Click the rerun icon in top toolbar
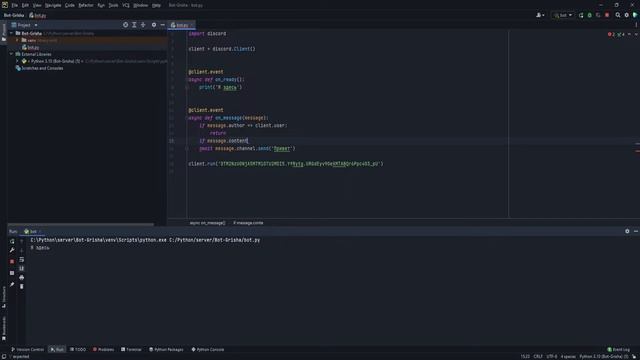This screenshot has width=640, height=360. 581,15
